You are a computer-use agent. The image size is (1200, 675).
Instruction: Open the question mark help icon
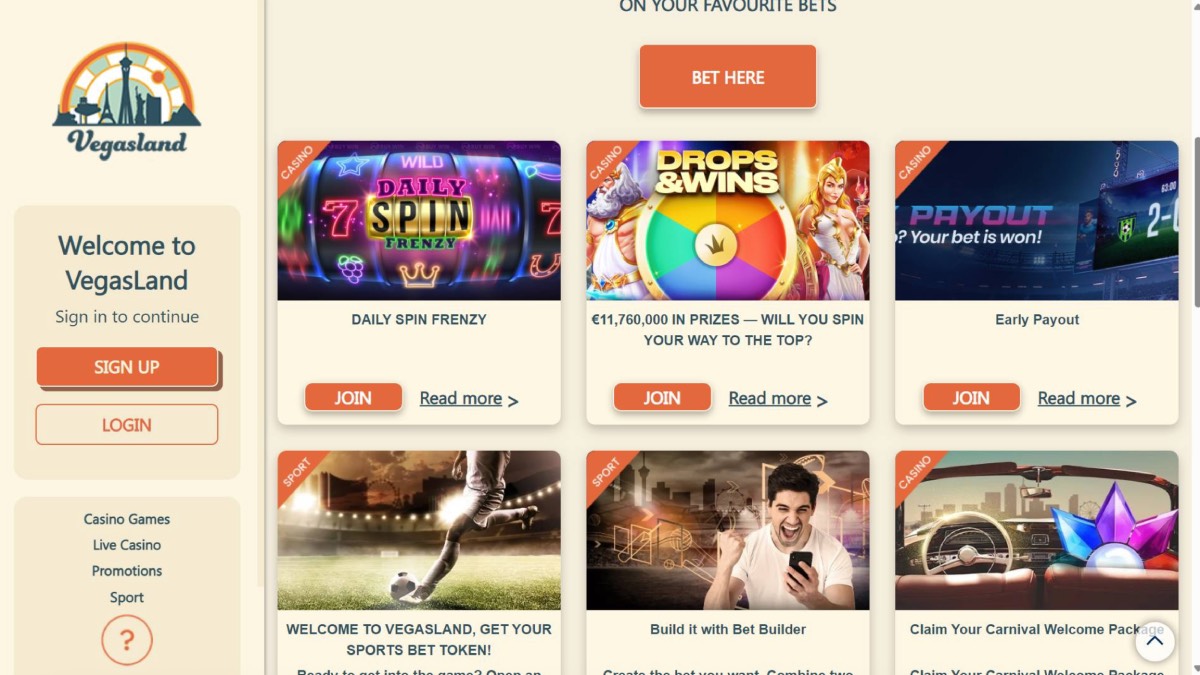(x=127, y=640)
